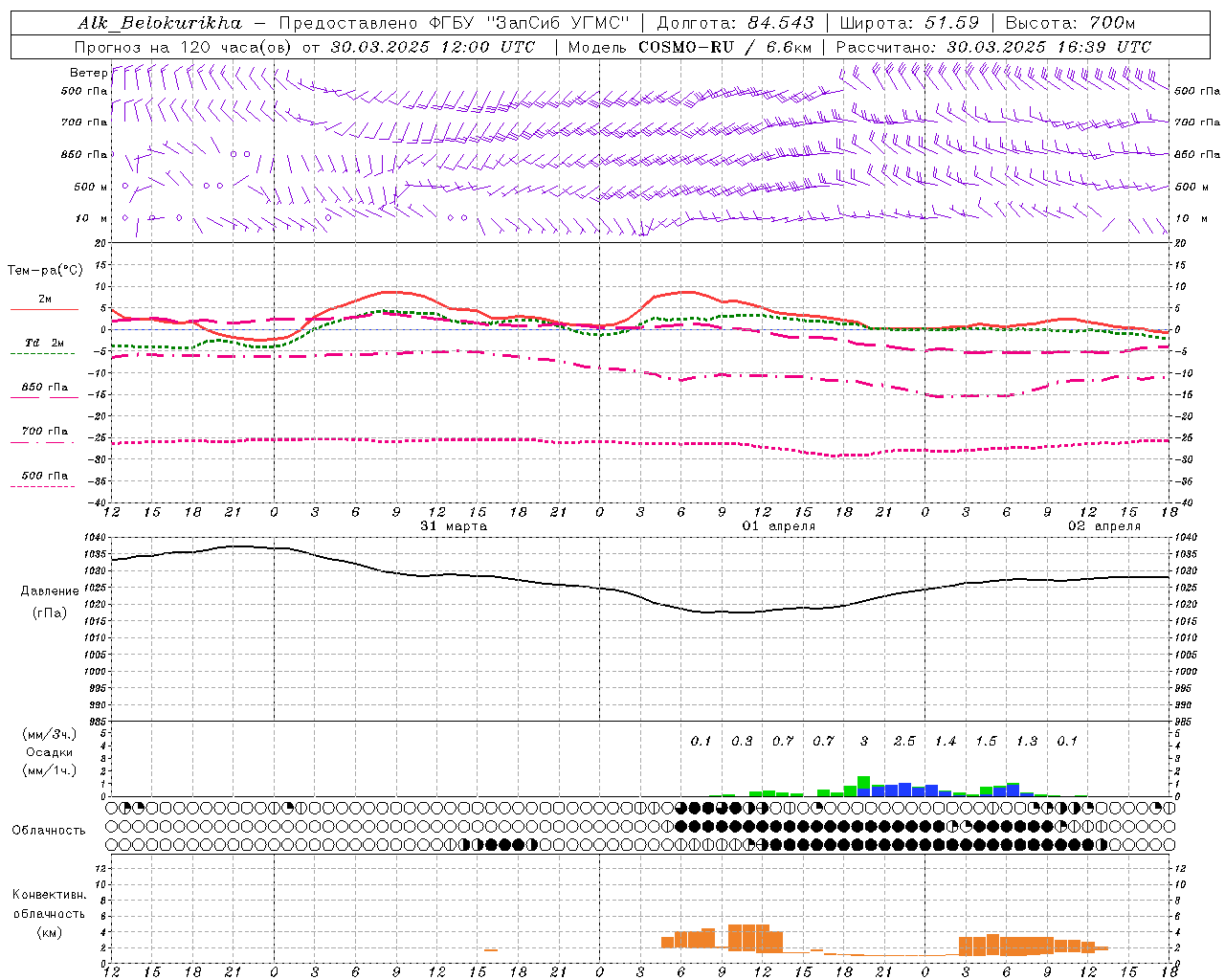Click the 31 марта date label
Screen dimensions: 1225x980
[x=454, y=526]
